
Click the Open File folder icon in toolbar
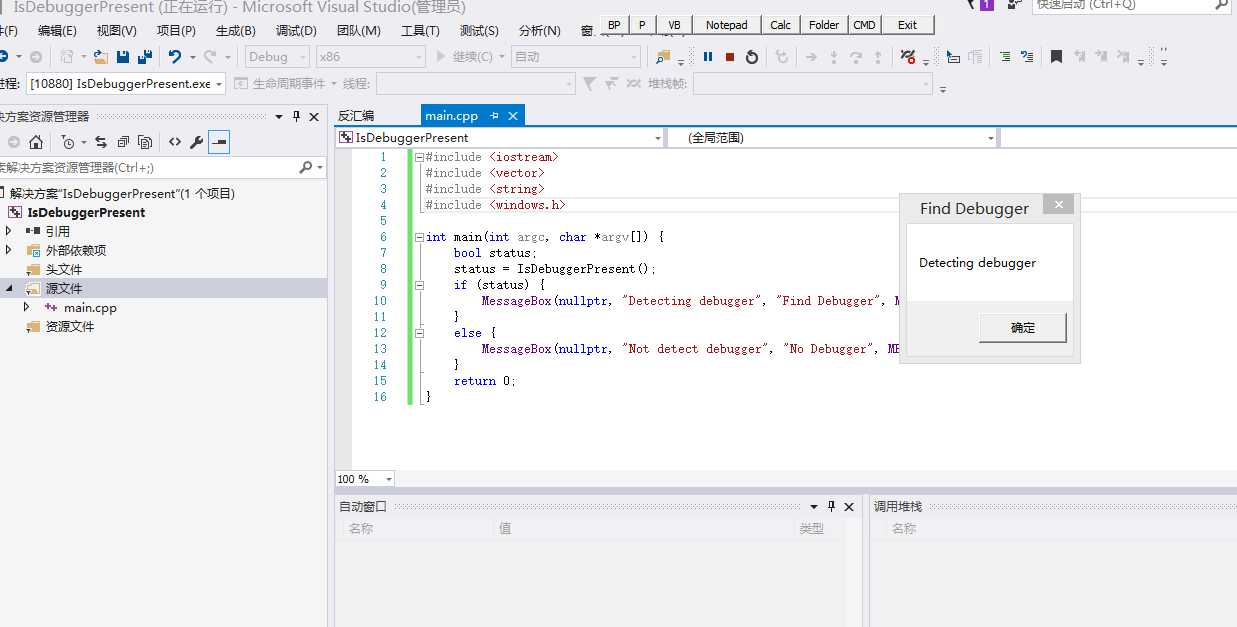(x=100, y=57)
